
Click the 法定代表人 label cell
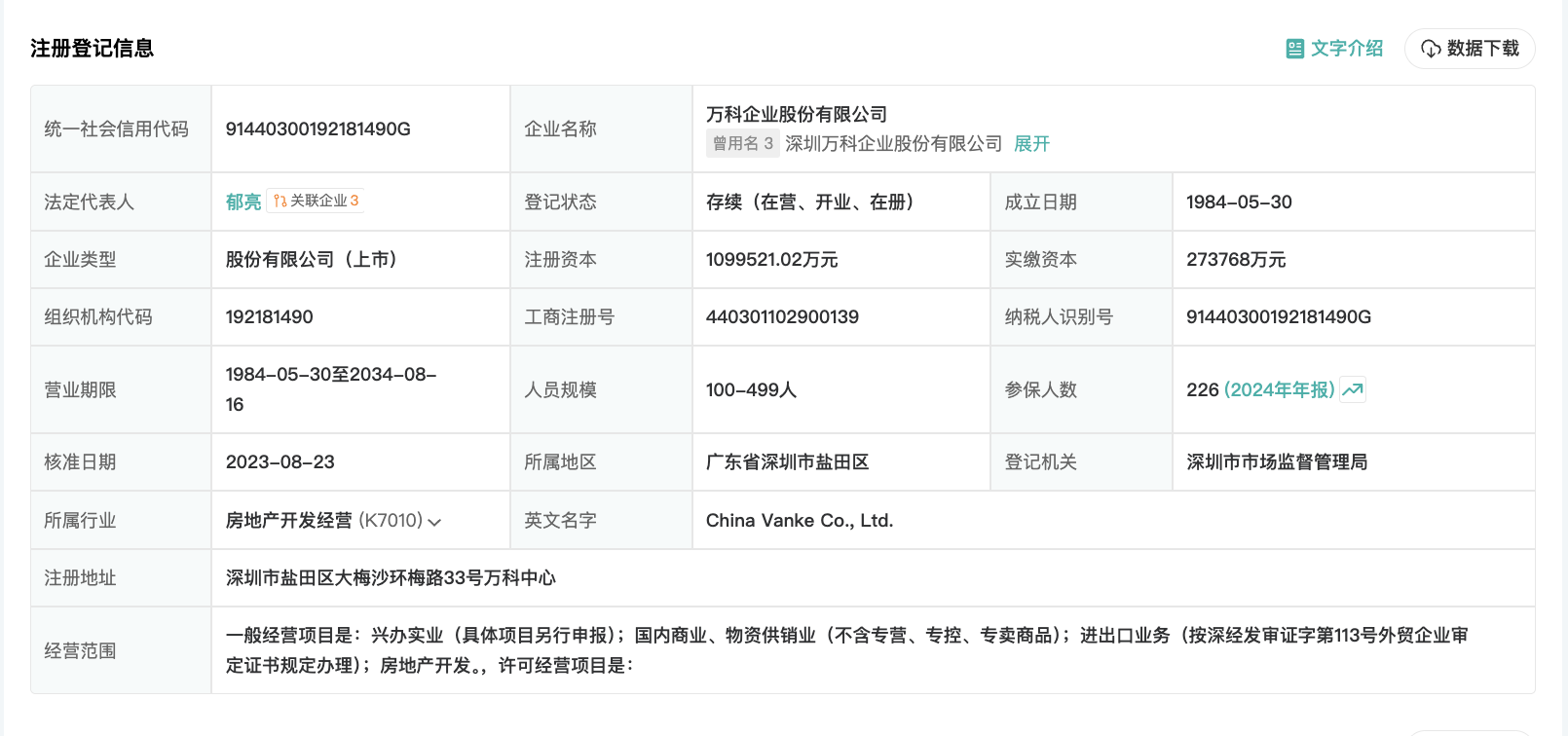pyautogui.click(x=121, y=202)
